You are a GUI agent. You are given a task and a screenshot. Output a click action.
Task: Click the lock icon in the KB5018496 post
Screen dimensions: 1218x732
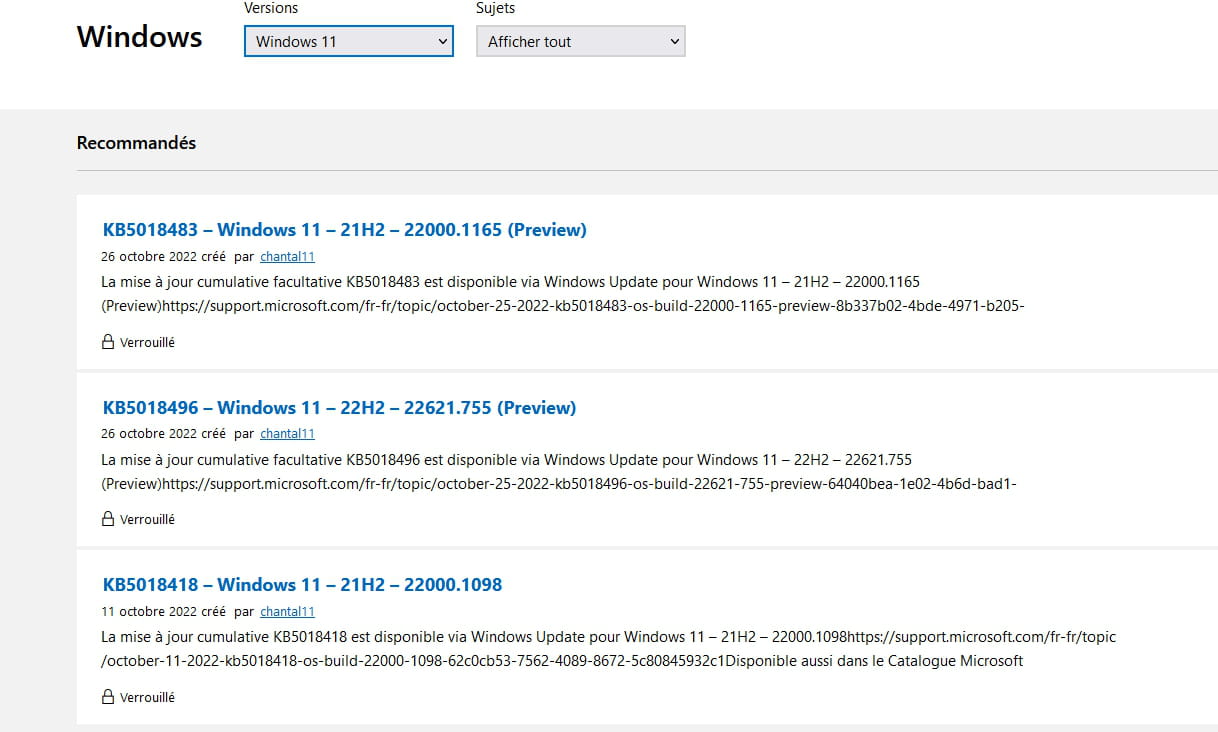[108, 519]
